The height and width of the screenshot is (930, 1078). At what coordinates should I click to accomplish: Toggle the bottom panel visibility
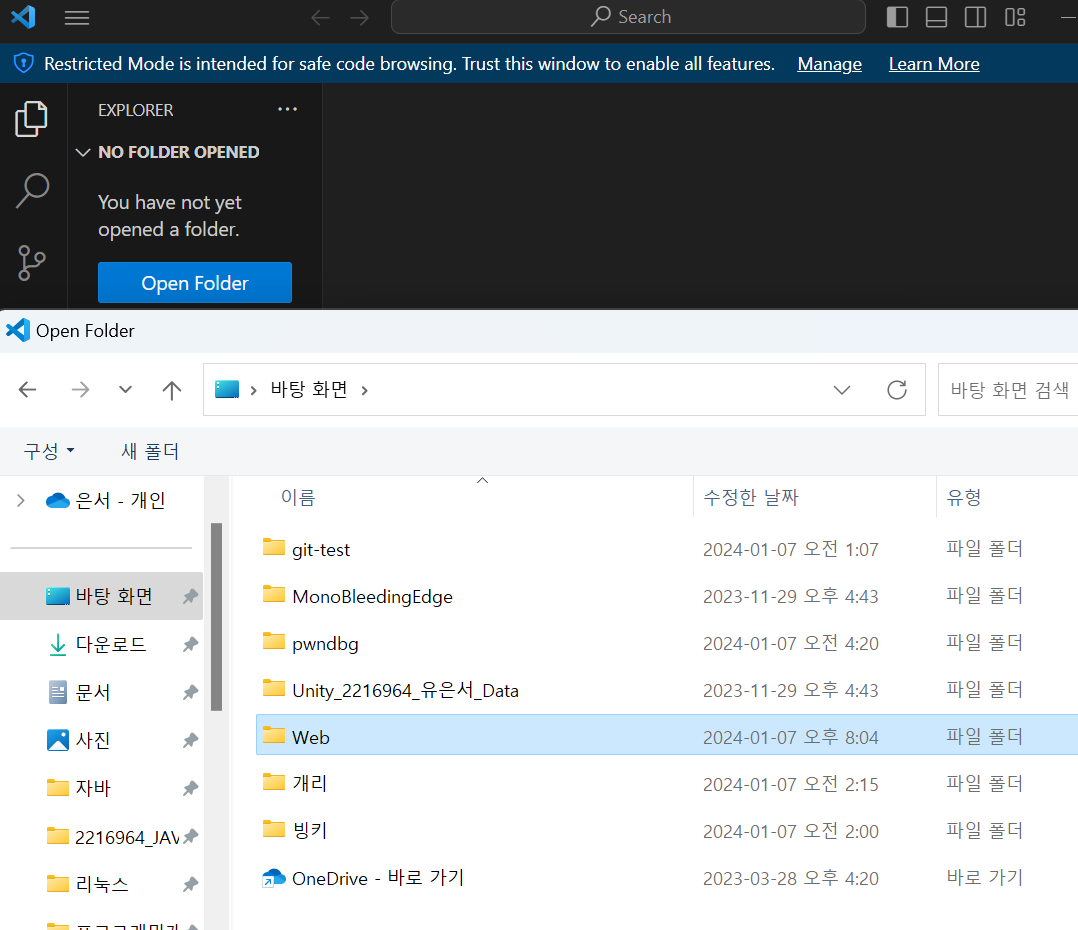pyautogui.click(x=935, y=16)
